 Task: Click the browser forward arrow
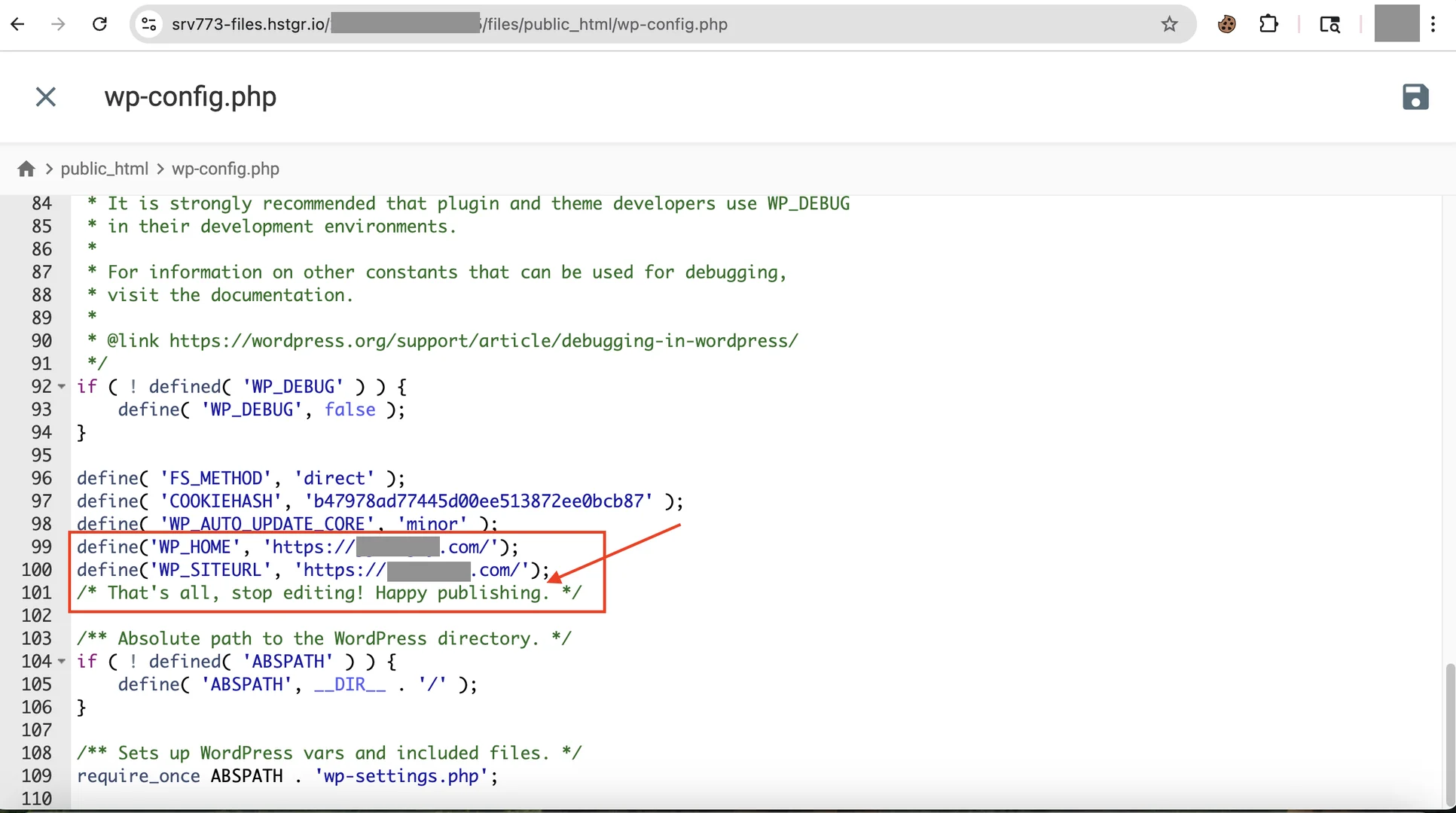58,24
